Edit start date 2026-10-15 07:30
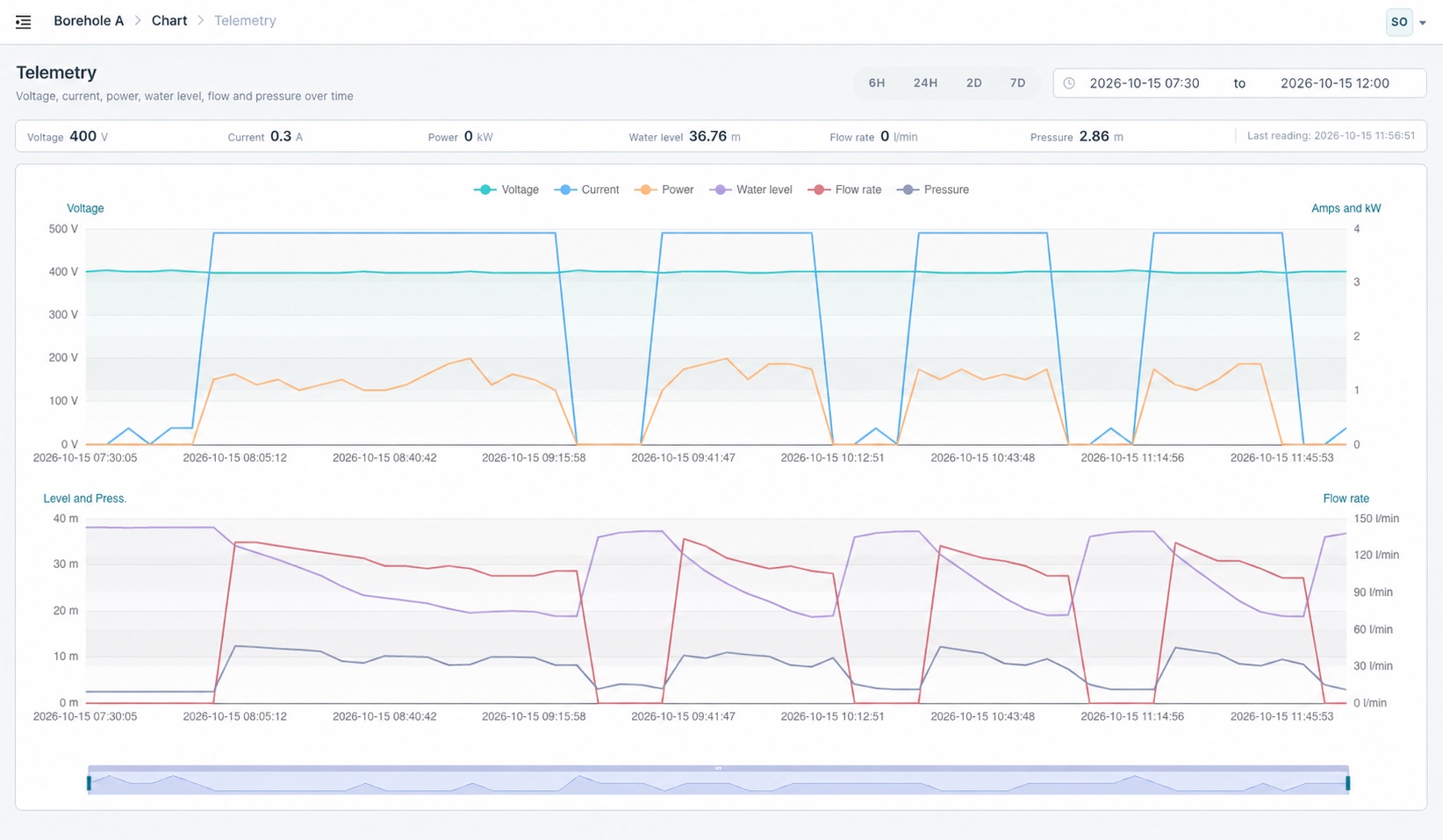Image resolution: width=1443 pixels, height=840 pixels. tap(1145, 83)
